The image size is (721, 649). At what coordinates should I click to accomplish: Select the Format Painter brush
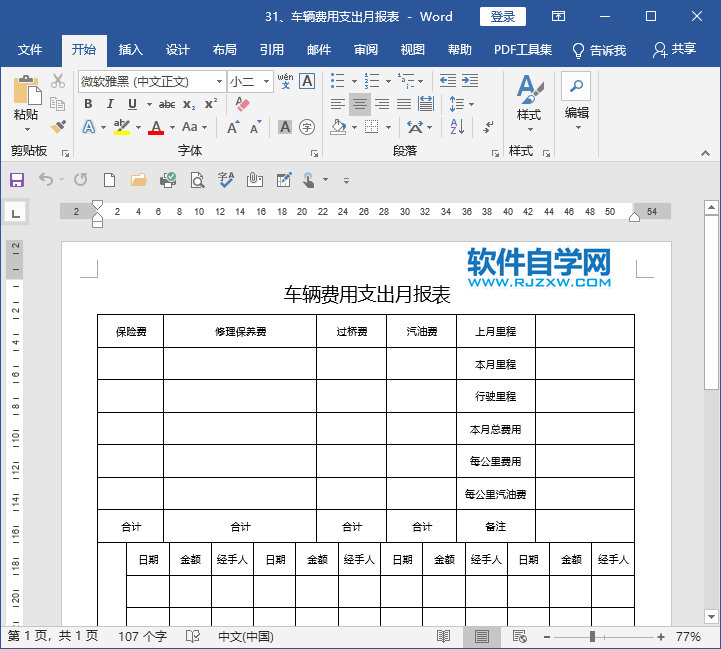point(58,126)
